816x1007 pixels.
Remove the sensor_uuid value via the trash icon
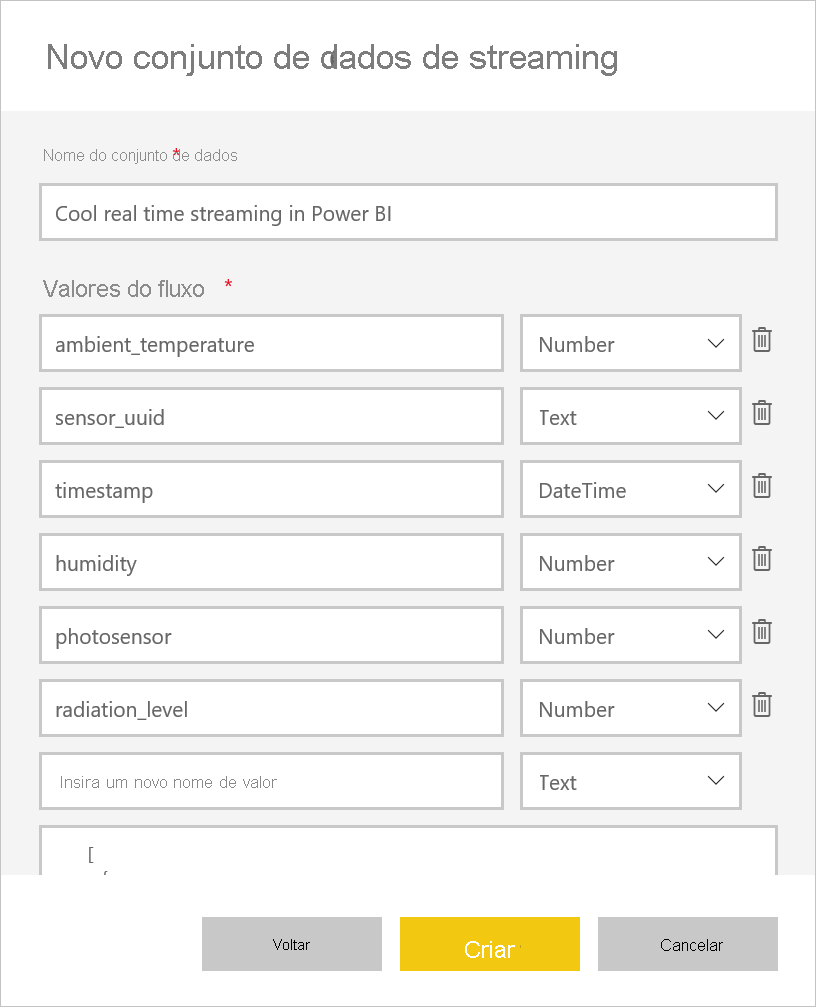[x=762, y=413]
